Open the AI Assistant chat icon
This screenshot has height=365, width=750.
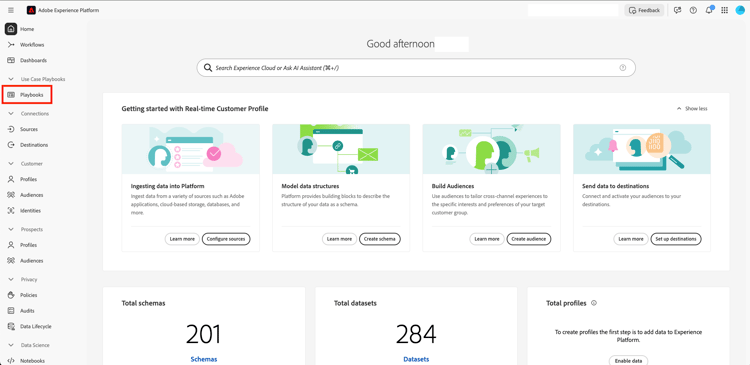677,10
